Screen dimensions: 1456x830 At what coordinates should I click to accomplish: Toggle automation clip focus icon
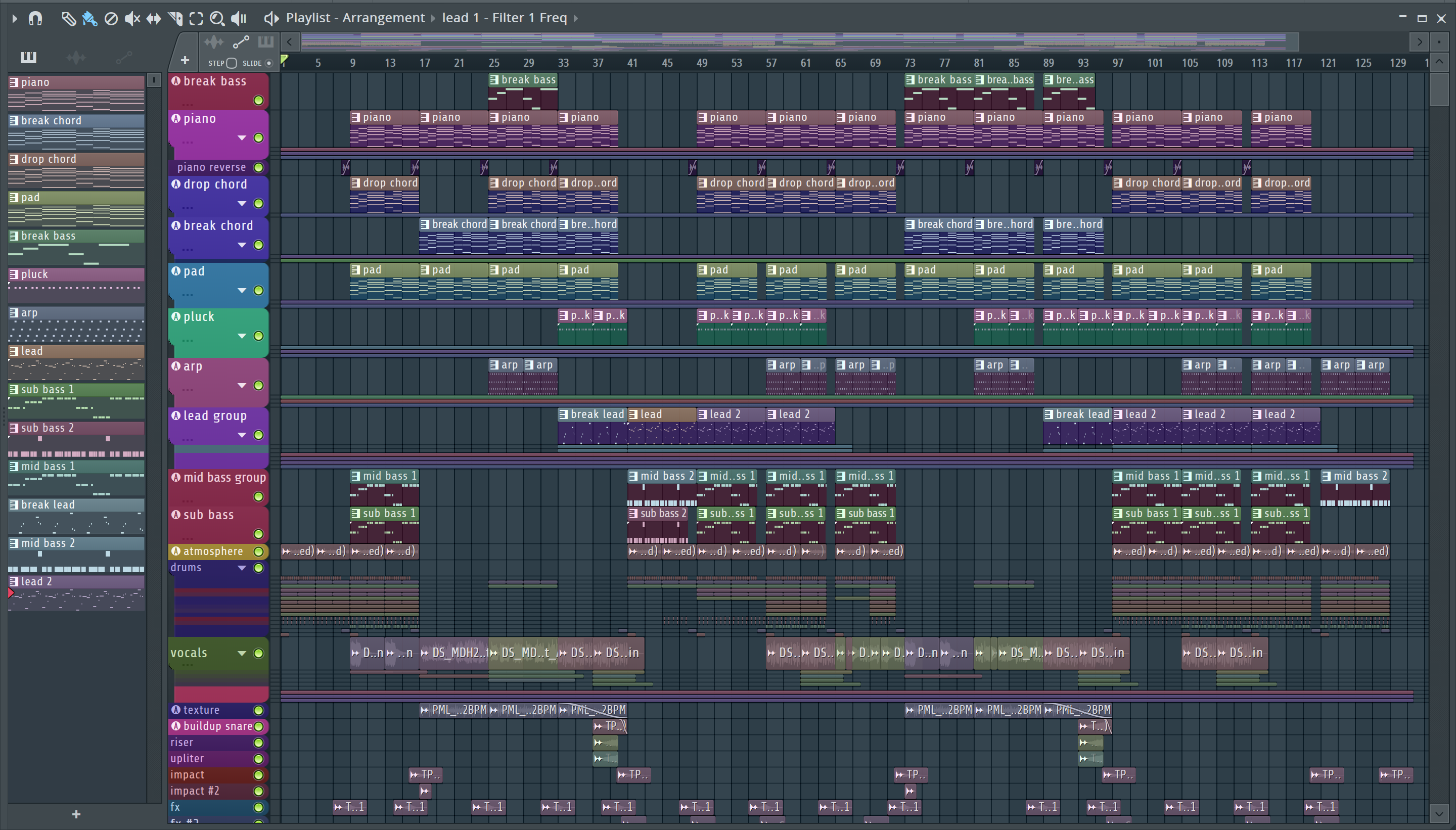pyautogui.click(x=241, y=41)
